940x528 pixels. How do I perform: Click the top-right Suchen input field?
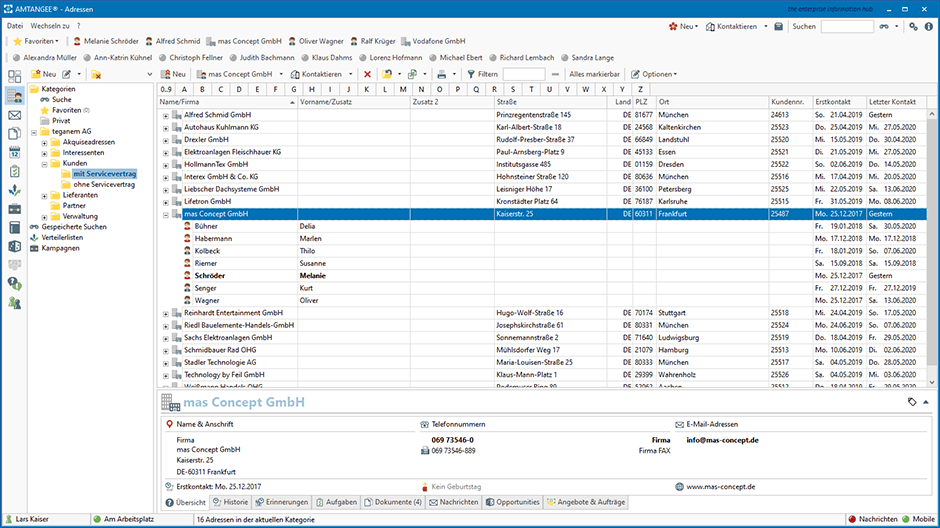[x=846, y=26]
